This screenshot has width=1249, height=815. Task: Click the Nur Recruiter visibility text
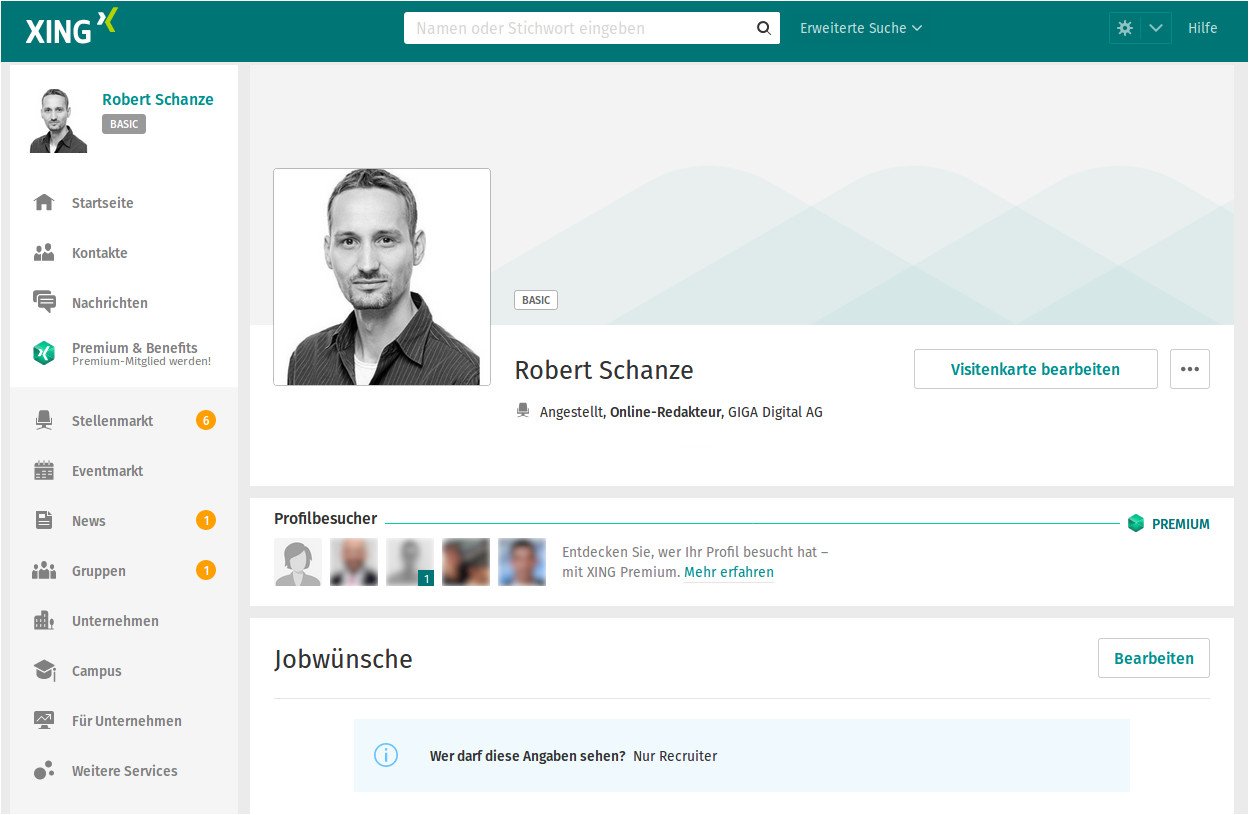click(x=675, y=756)
